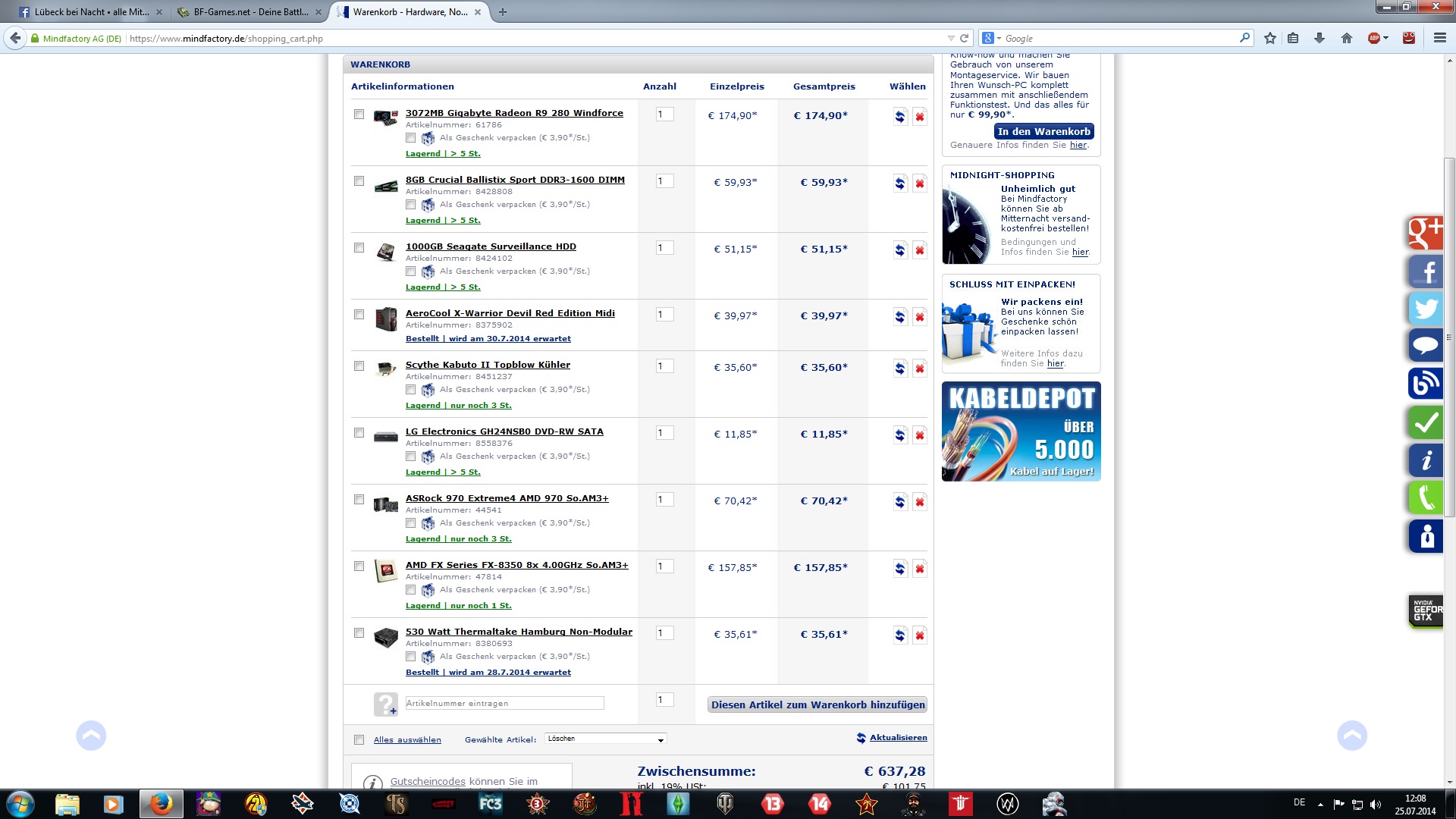1456x819 pixels.
Task: Click the page vertical scrollbar thumb
Action: tap(1449, 337)
